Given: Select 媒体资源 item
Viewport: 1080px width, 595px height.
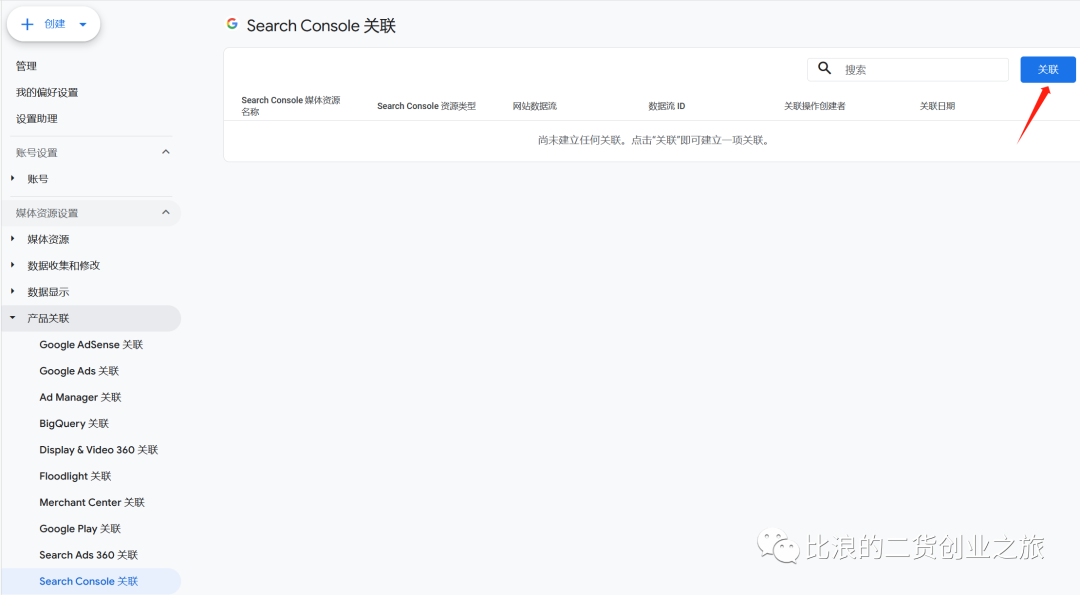Looking at the screenshot, I should [x=48, y=240].
